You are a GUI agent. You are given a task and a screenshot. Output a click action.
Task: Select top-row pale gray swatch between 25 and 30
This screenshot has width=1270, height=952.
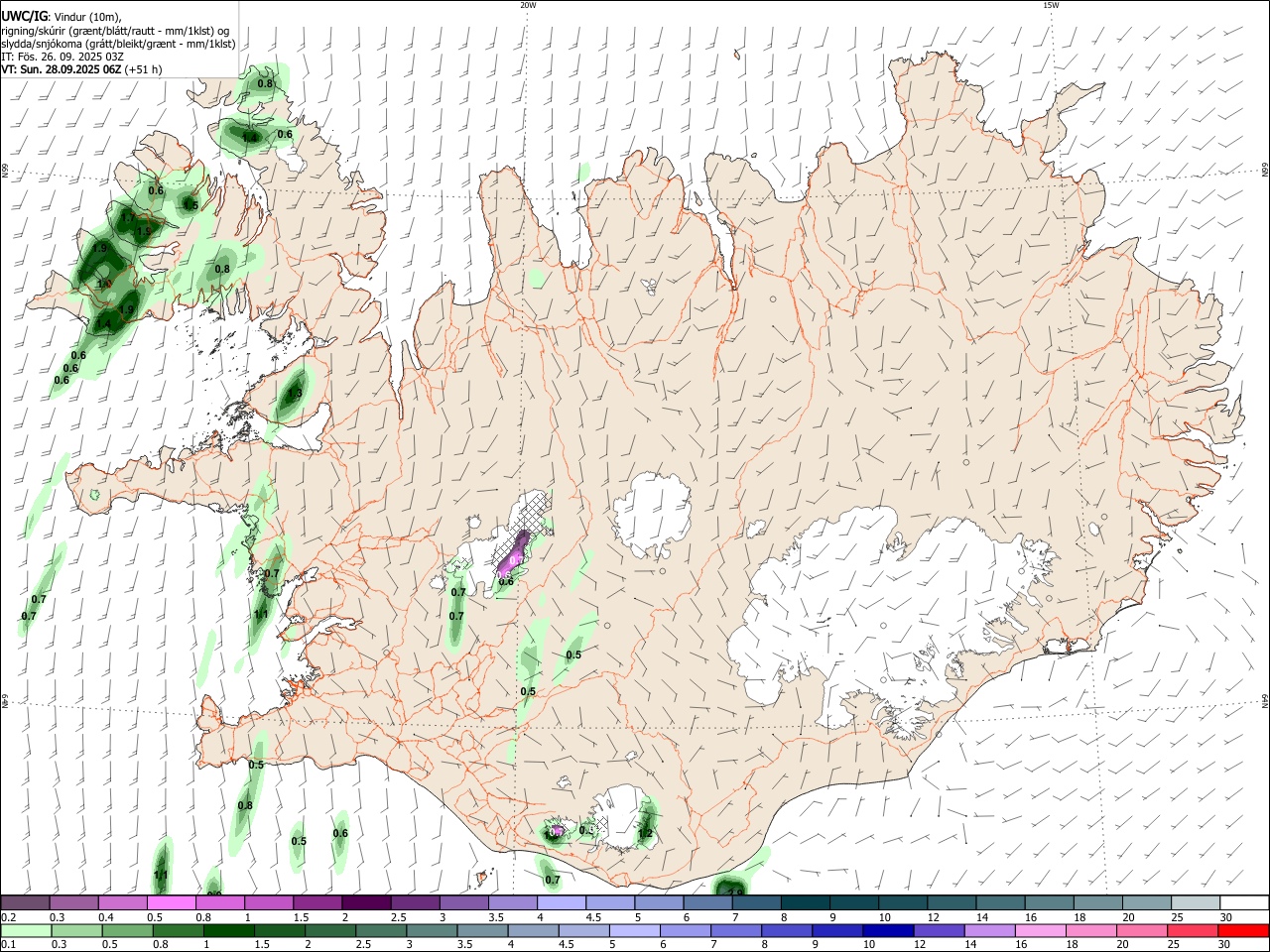(x=1195, y=903)
